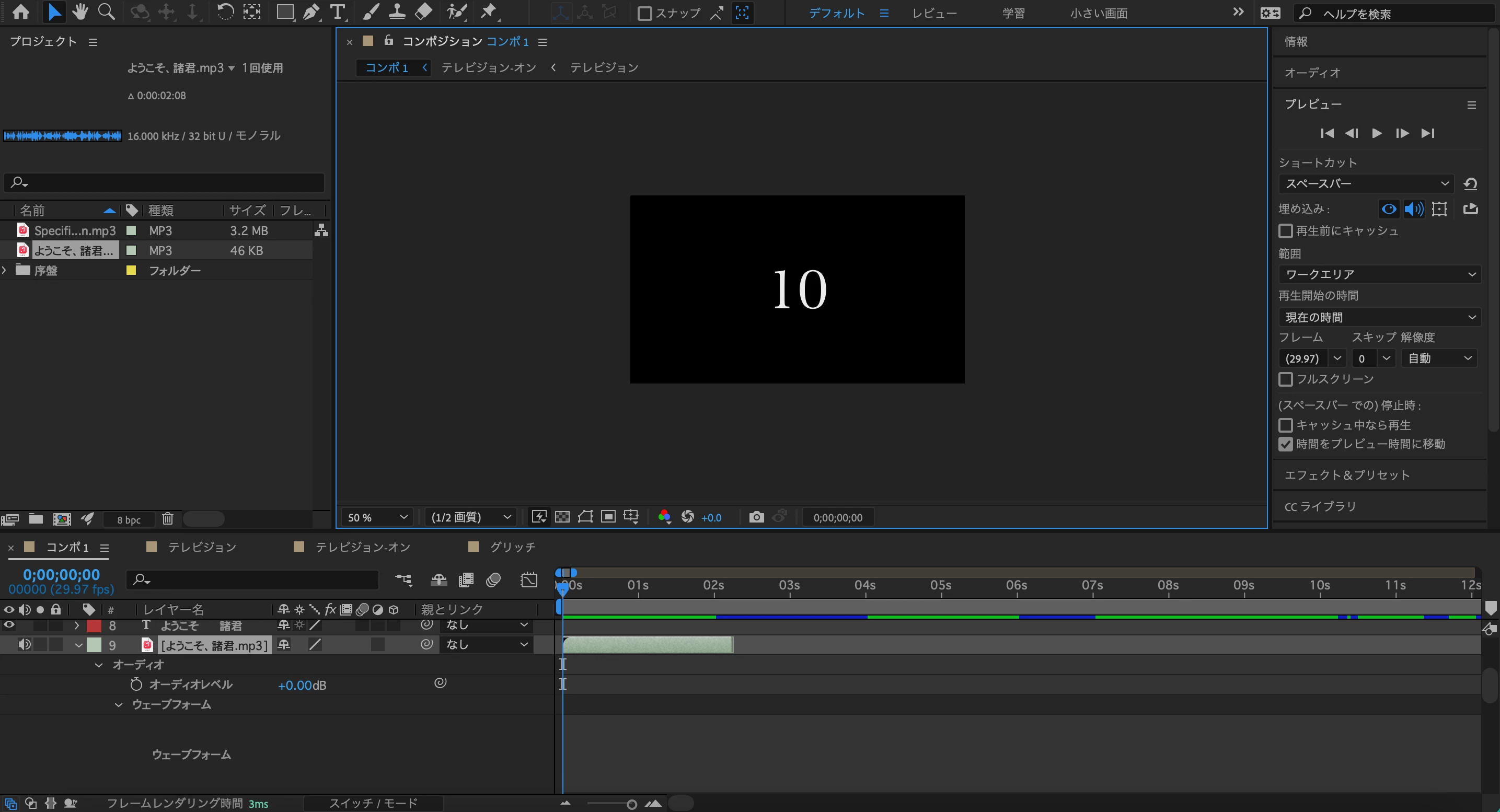Viewport: 1500px width, 812px height.
Task: Expand the 序盤 folder
Action: (x=5, y=270)
